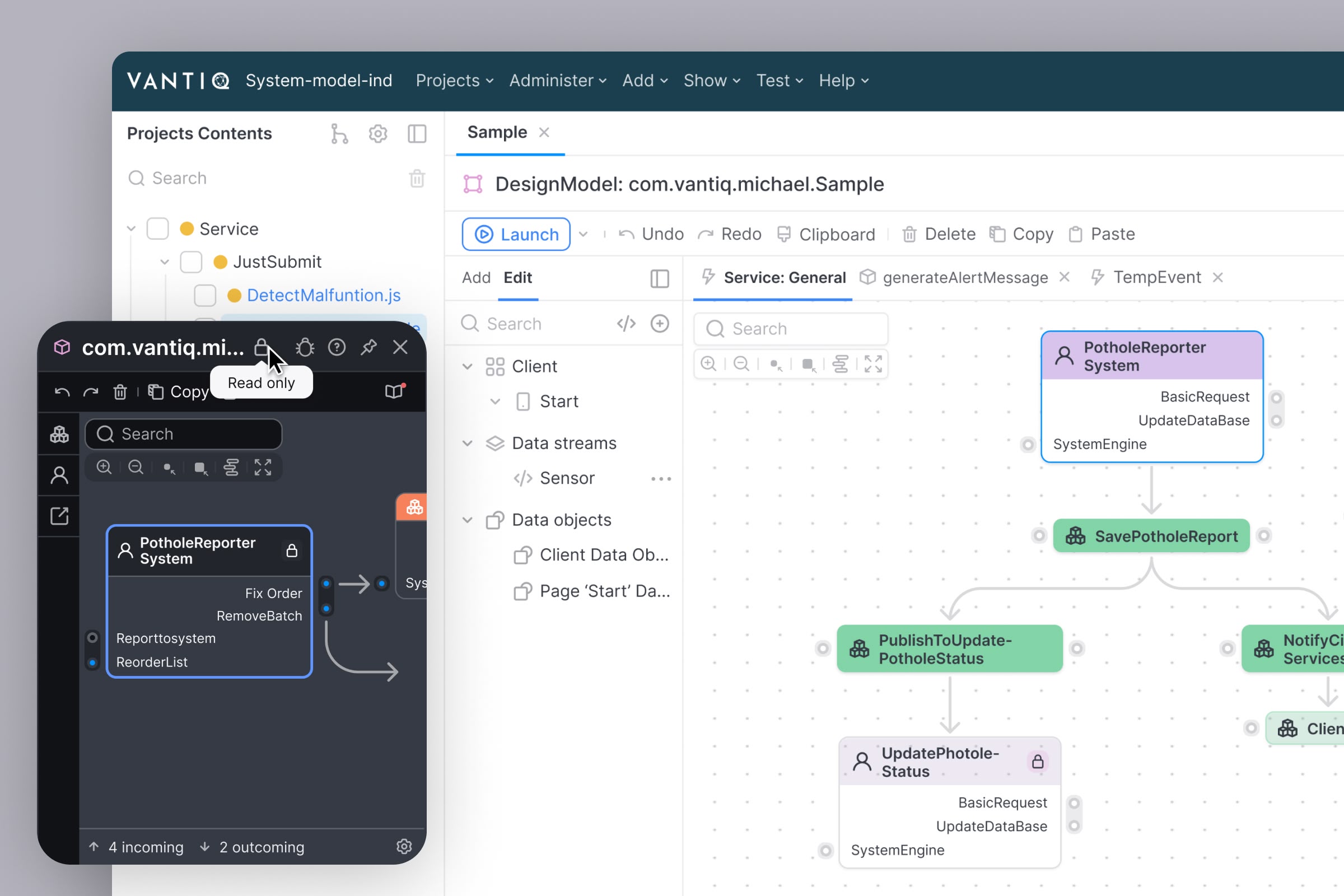Image resolution: width=1344 pixels, height=896 pixels.
Task: Select the DetectMalfuntion.js checkbox
Action: tap(205, 296)
